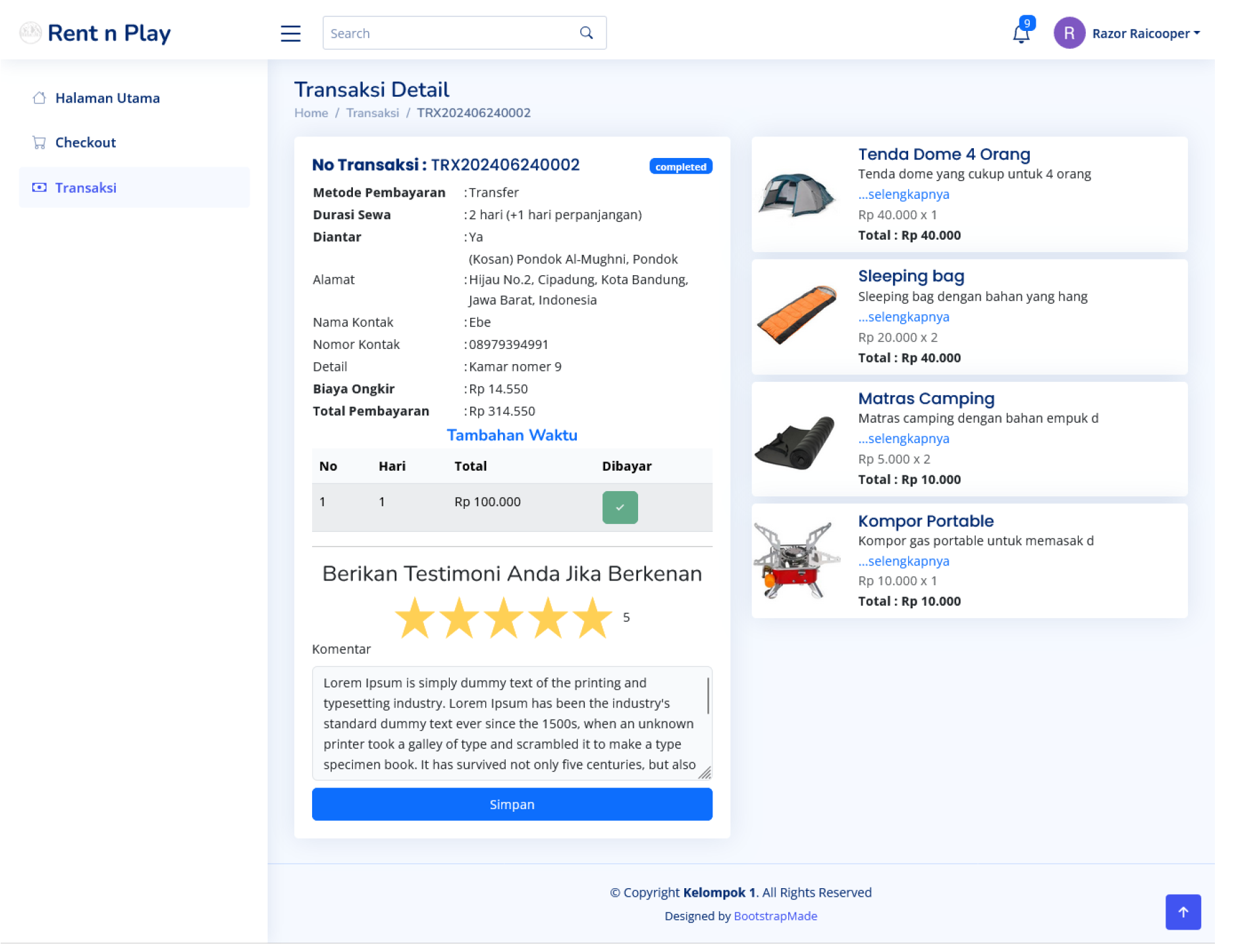Set rating to three stars
The height and width of the screenshot is (952, 1234).
click(504, 618)
